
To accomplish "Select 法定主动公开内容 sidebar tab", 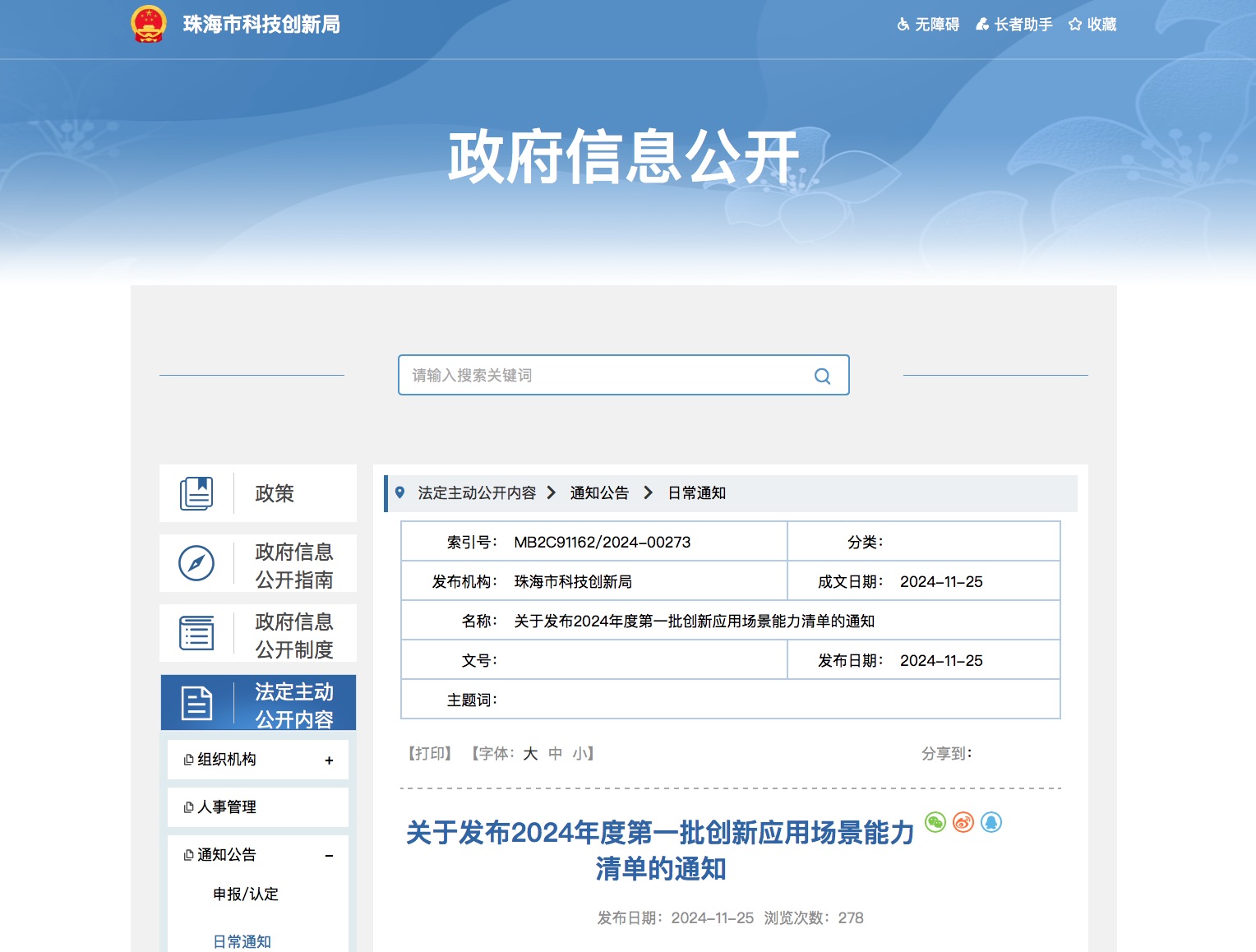I will [258, 704].
